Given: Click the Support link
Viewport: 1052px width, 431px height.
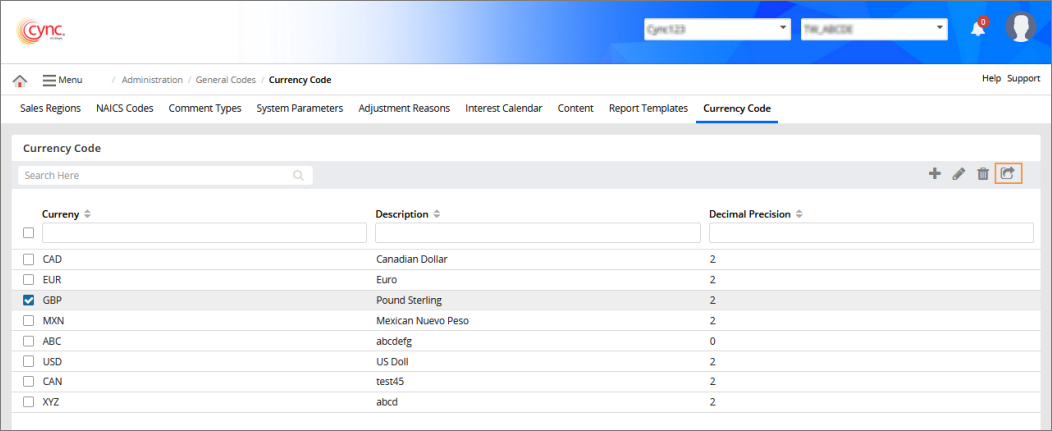Looking at the screenshot, I should pos(1023,78).
